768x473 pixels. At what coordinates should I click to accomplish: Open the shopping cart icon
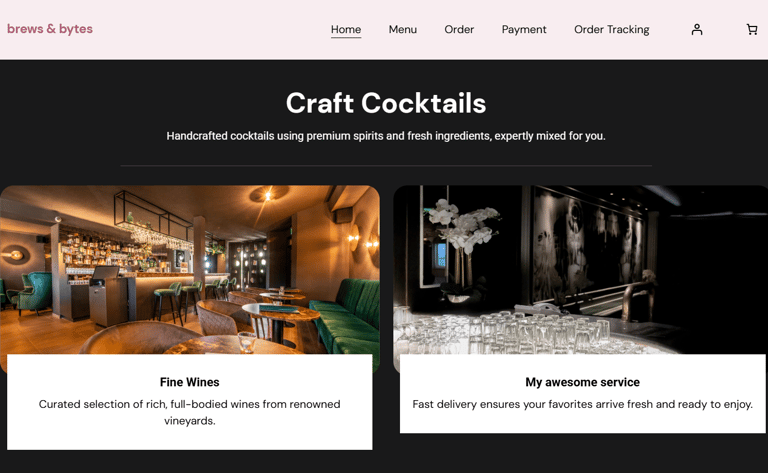[x=751, y=29]
